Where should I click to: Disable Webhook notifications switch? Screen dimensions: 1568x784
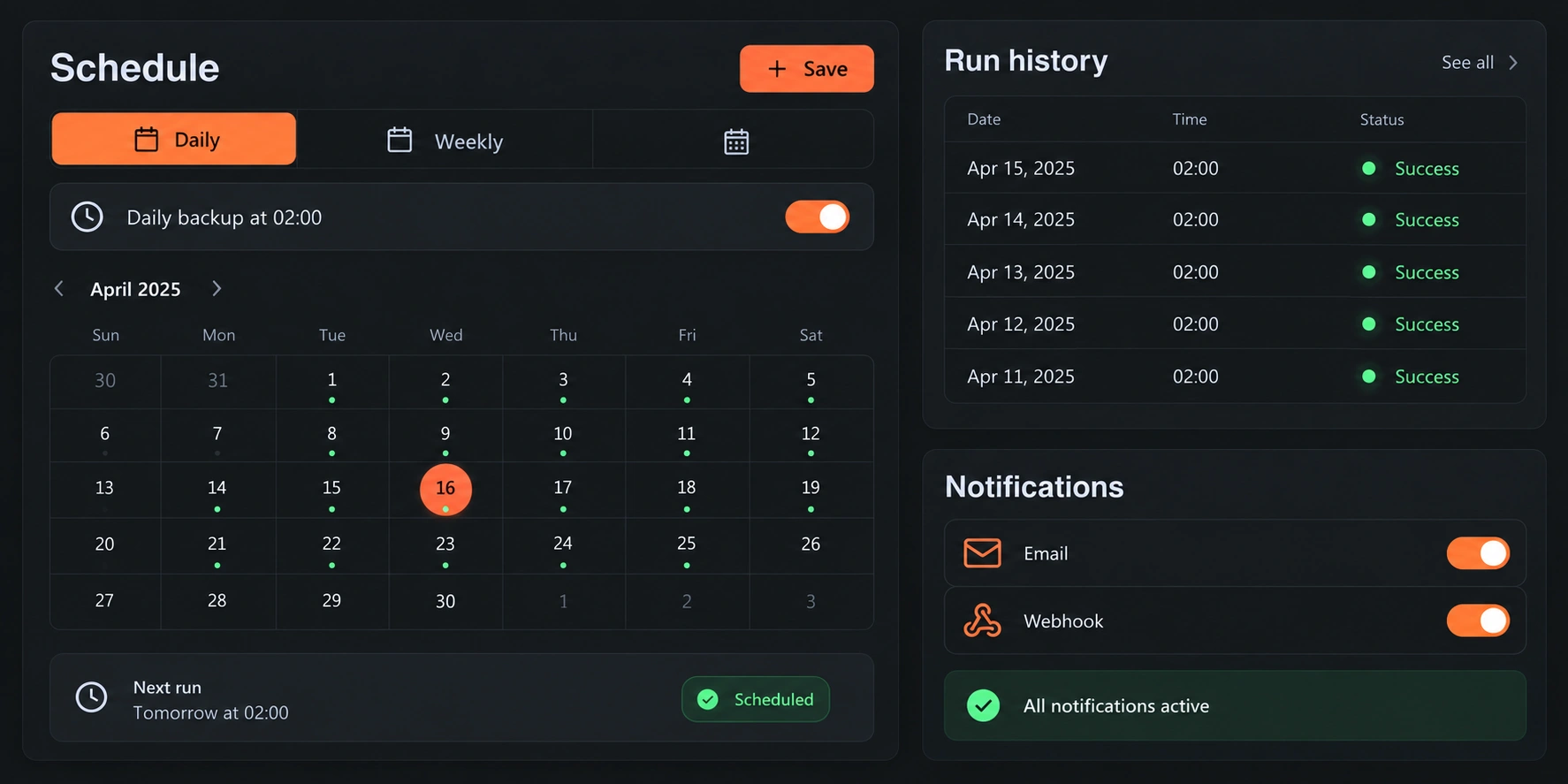pyautogui.click(x=1478, y=620)
